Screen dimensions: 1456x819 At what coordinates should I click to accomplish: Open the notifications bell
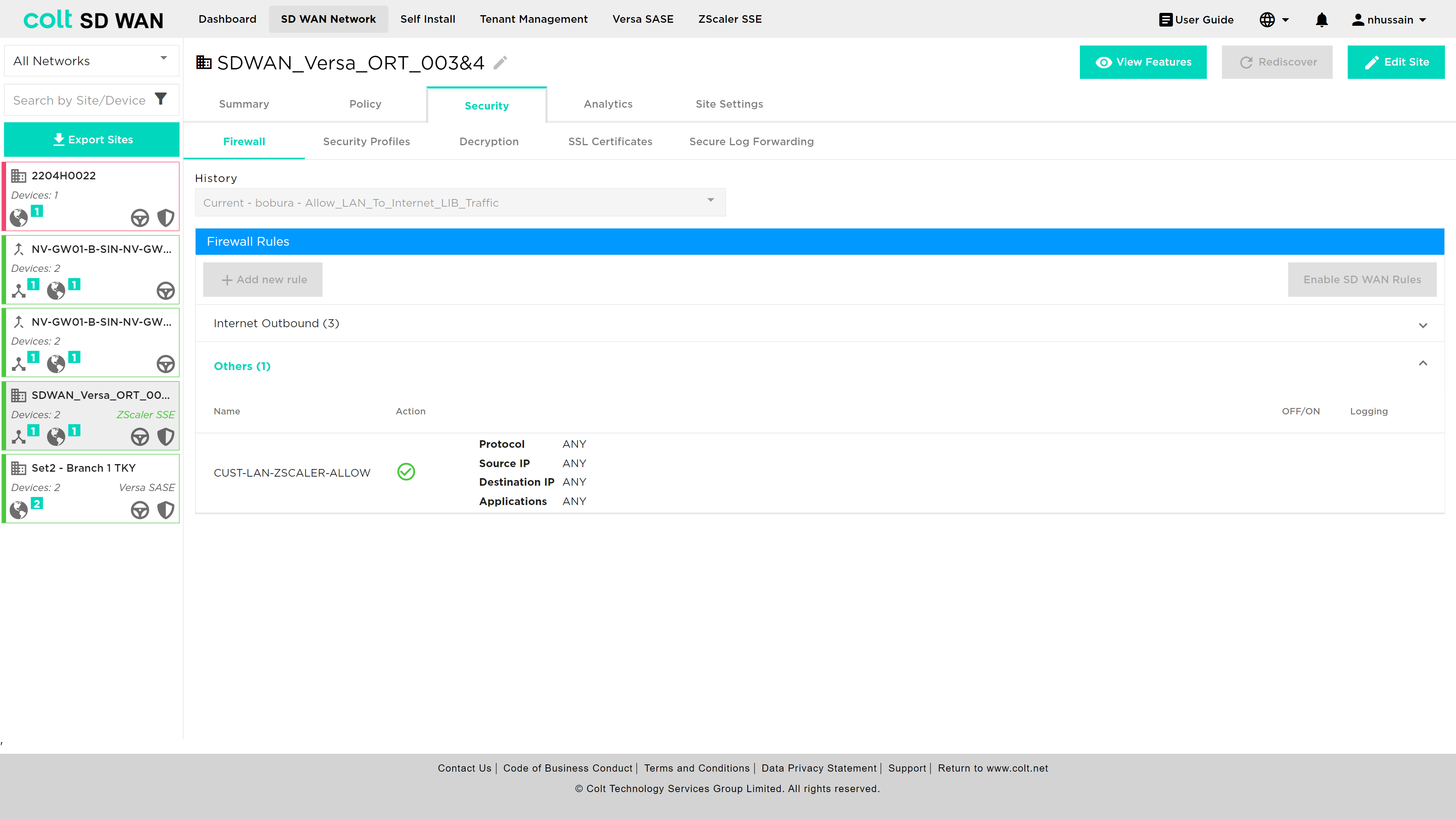[1321, 20]
